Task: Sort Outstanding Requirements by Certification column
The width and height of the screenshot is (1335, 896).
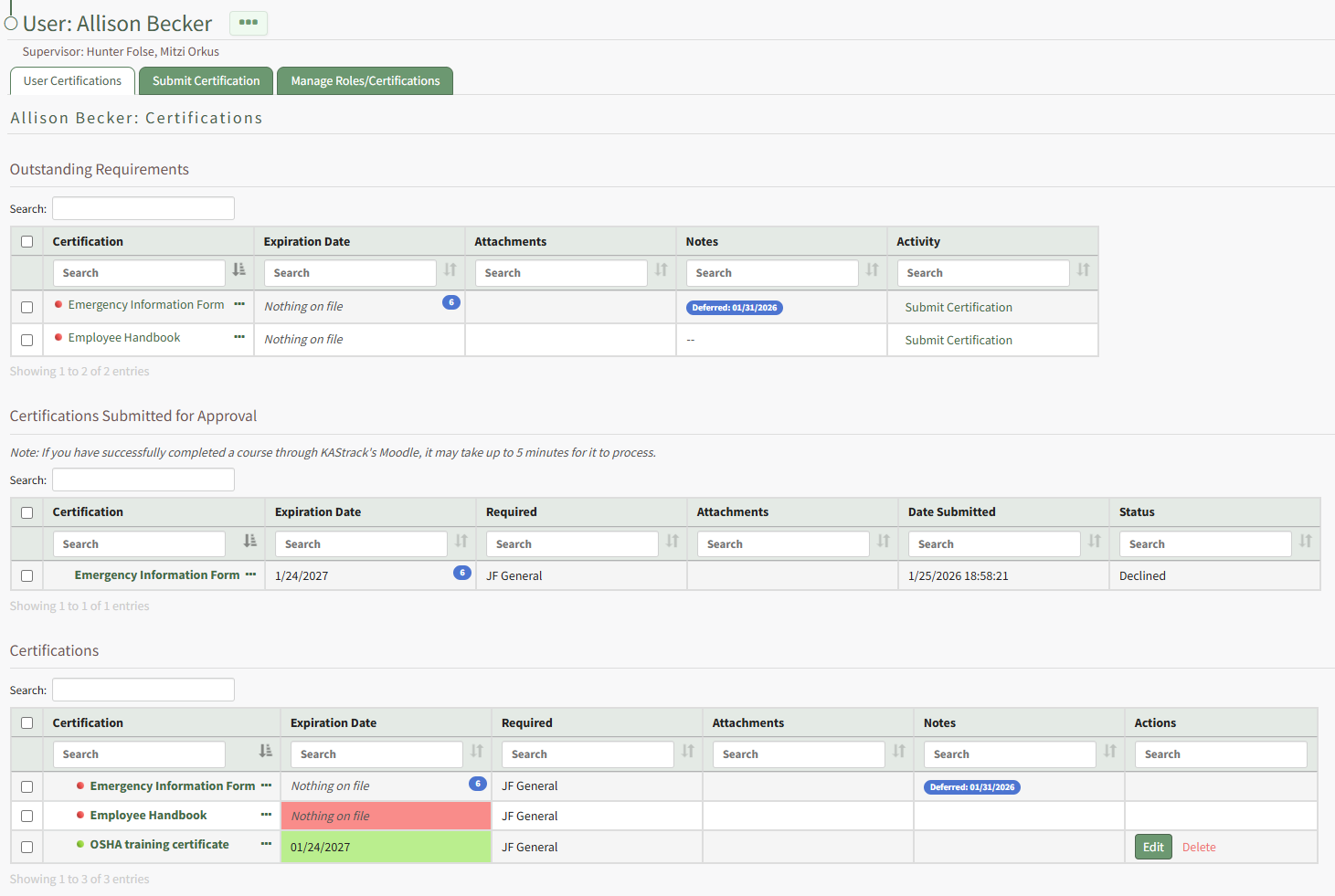Action: 238,270
